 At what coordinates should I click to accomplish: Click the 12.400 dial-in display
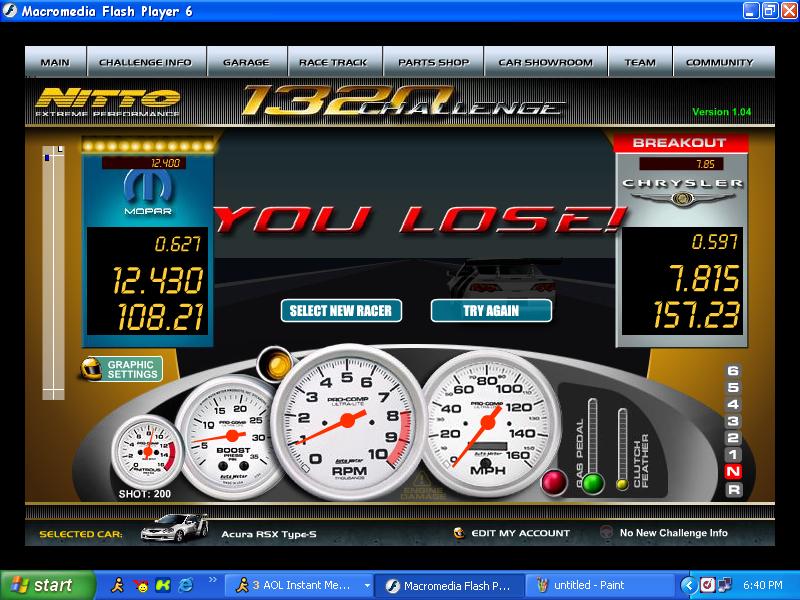tap(144, 163)
